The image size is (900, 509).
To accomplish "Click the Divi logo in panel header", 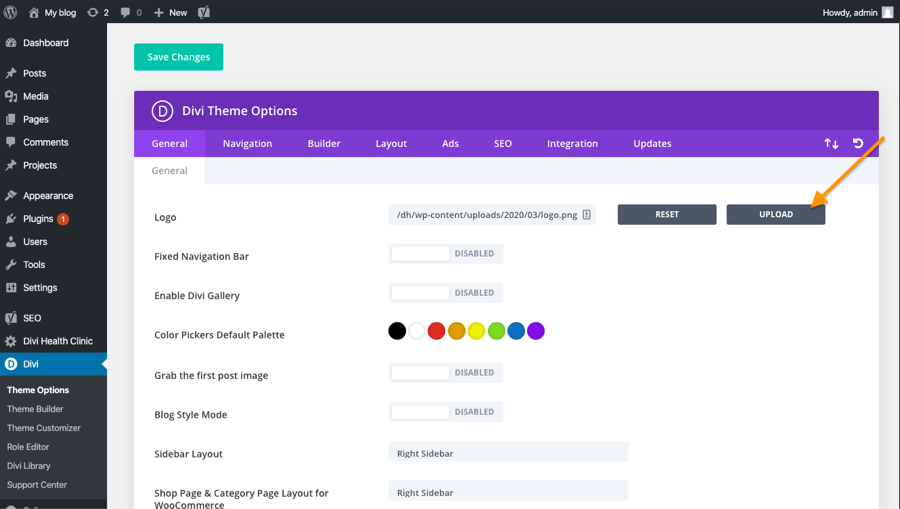I will coord(162,111).
